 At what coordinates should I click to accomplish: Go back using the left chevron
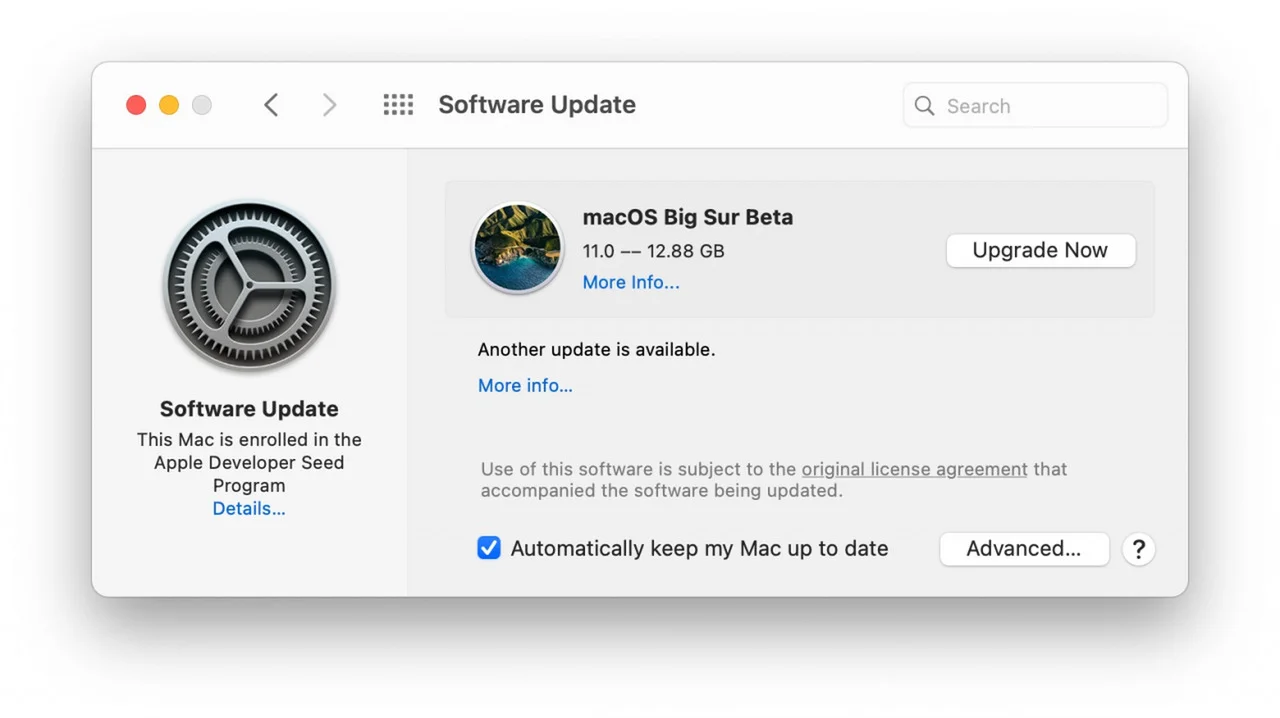tap(271, 105)
